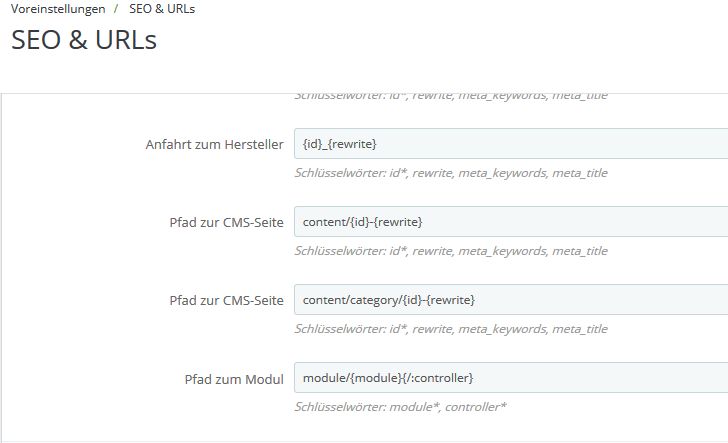Click the content/{id}-{rewrite} input field
The height and width of the screenshot is (443, 728).
pyautogui.click(x=510, y=222)
